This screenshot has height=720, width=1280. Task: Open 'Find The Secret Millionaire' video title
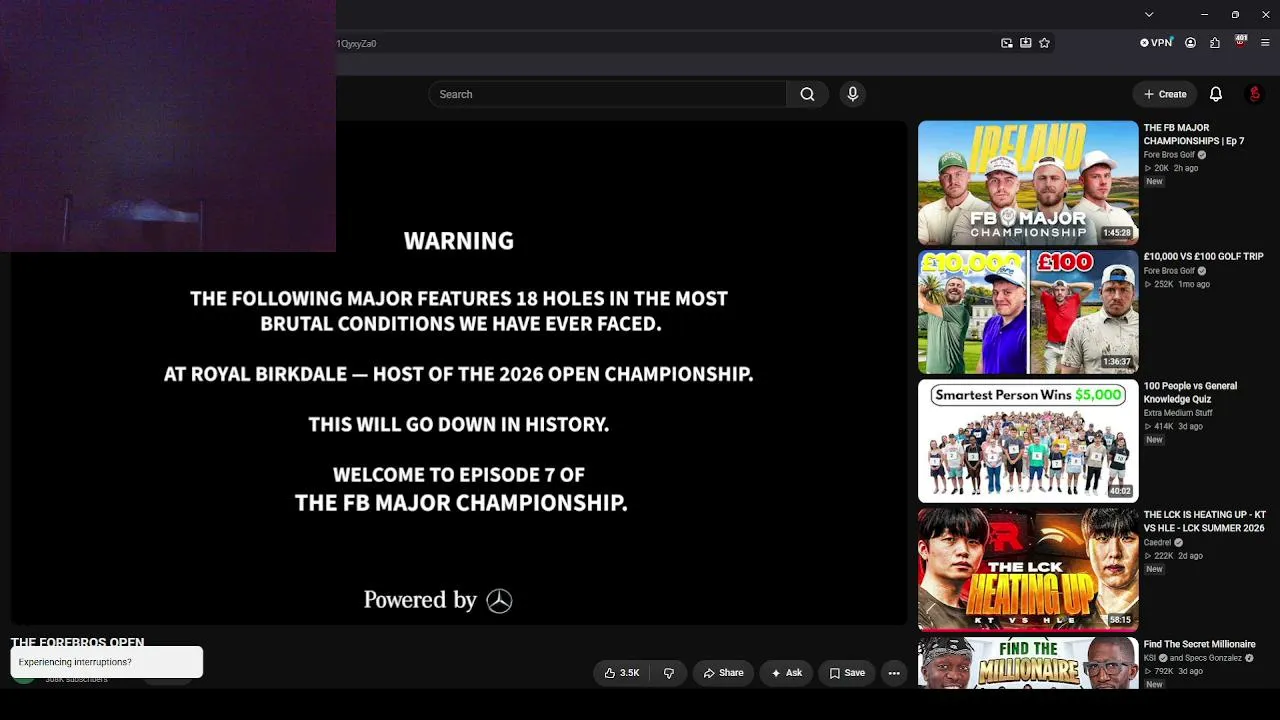coord(1200,644)
